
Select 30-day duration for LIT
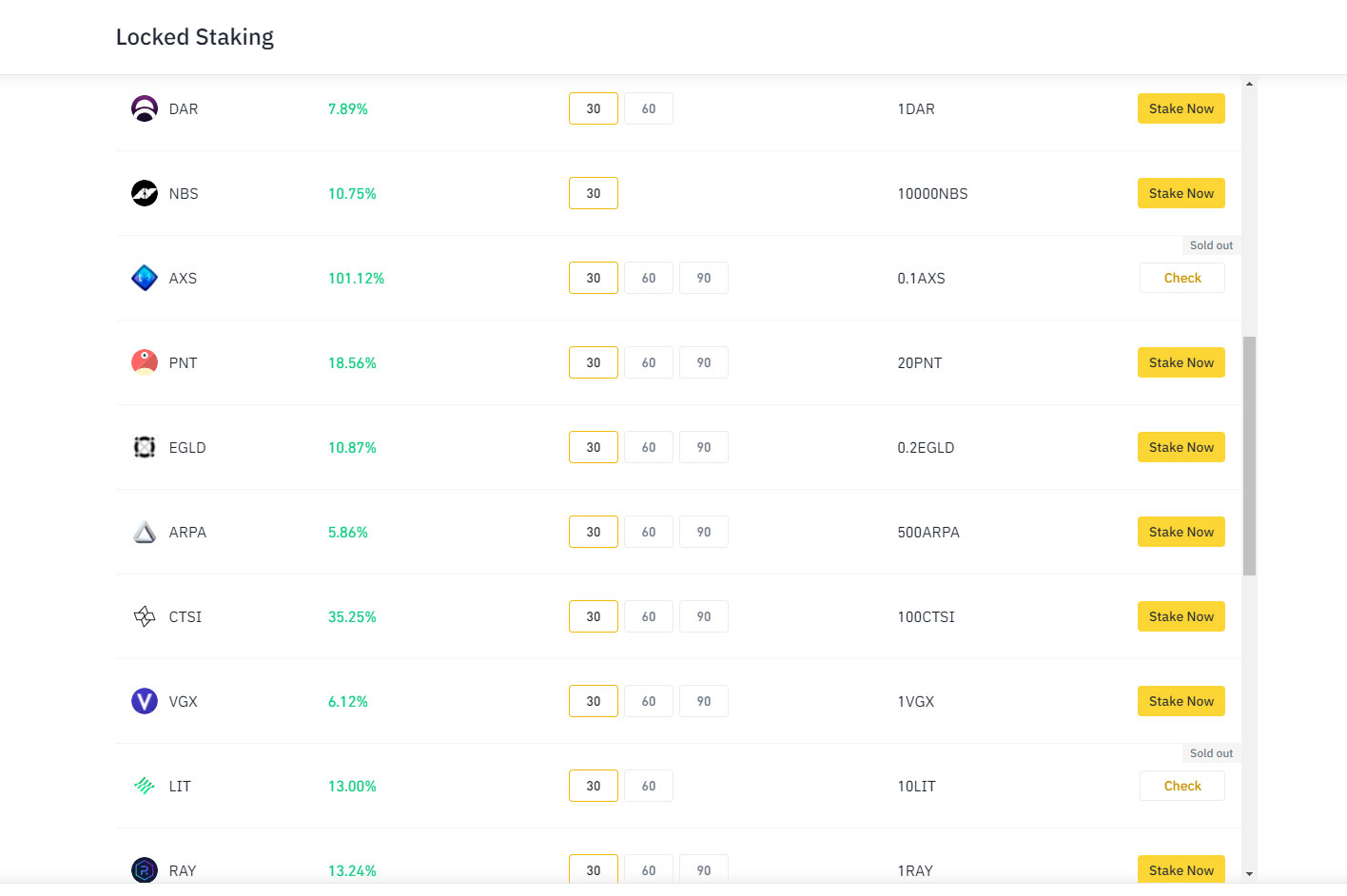[x=594, y=786]
